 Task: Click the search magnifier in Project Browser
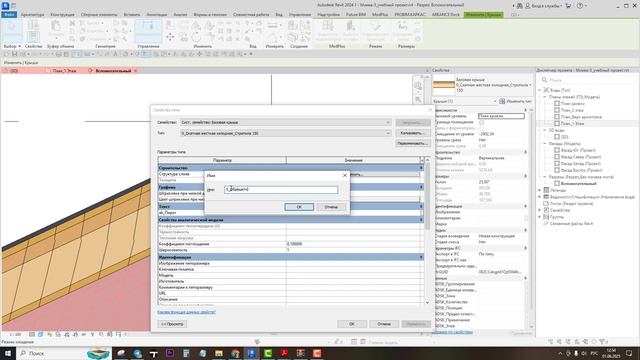pyautogui.click(x=544, y=80)
